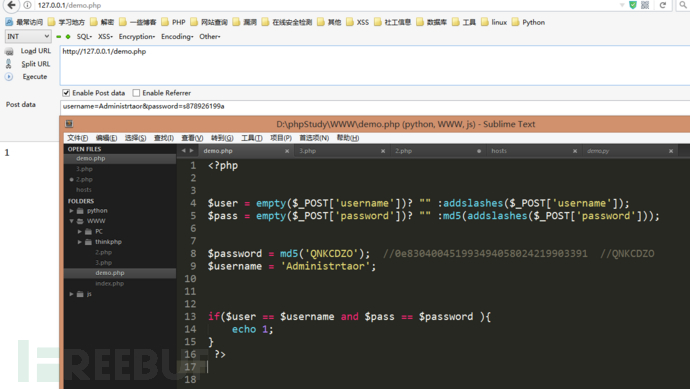The height and width of the screenshot is (389, 690).
Task: Click the green shield icon in address bar
Action: point(633,5)
